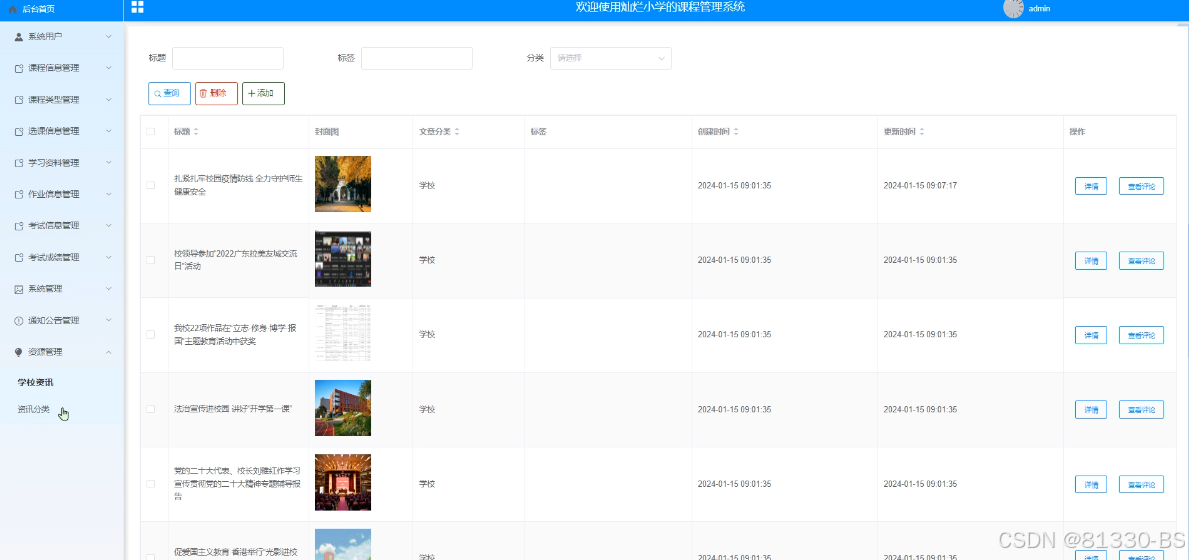Click the auditorium cover thumbnail
The width and height of the screenshot is (1189, 560).
(343, 483)
